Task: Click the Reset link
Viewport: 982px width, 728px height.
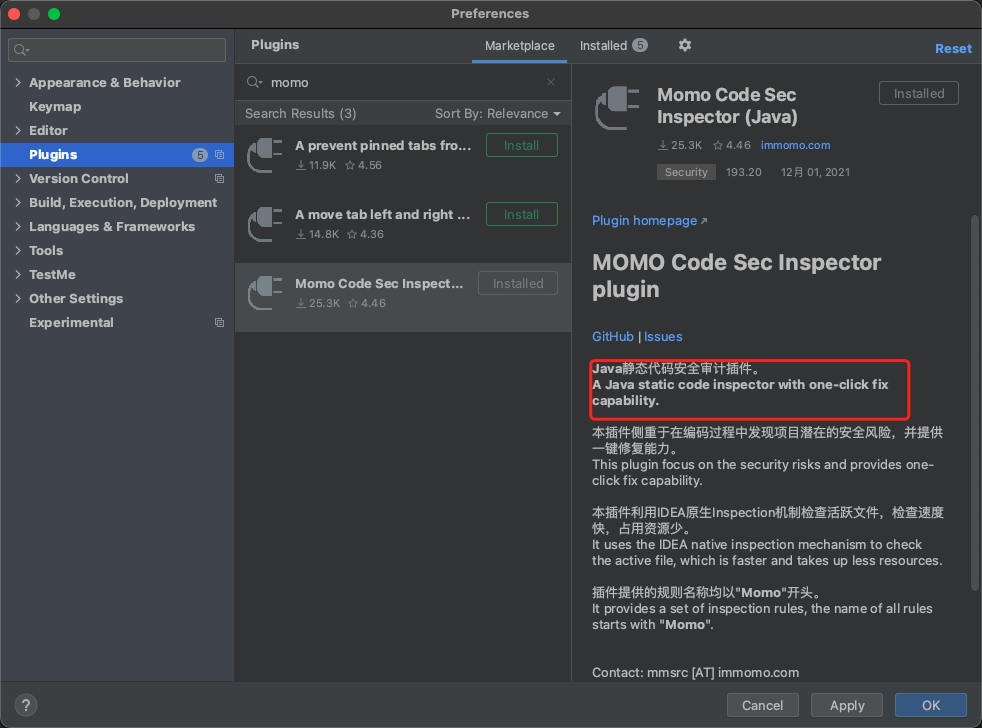Action: 953,49
